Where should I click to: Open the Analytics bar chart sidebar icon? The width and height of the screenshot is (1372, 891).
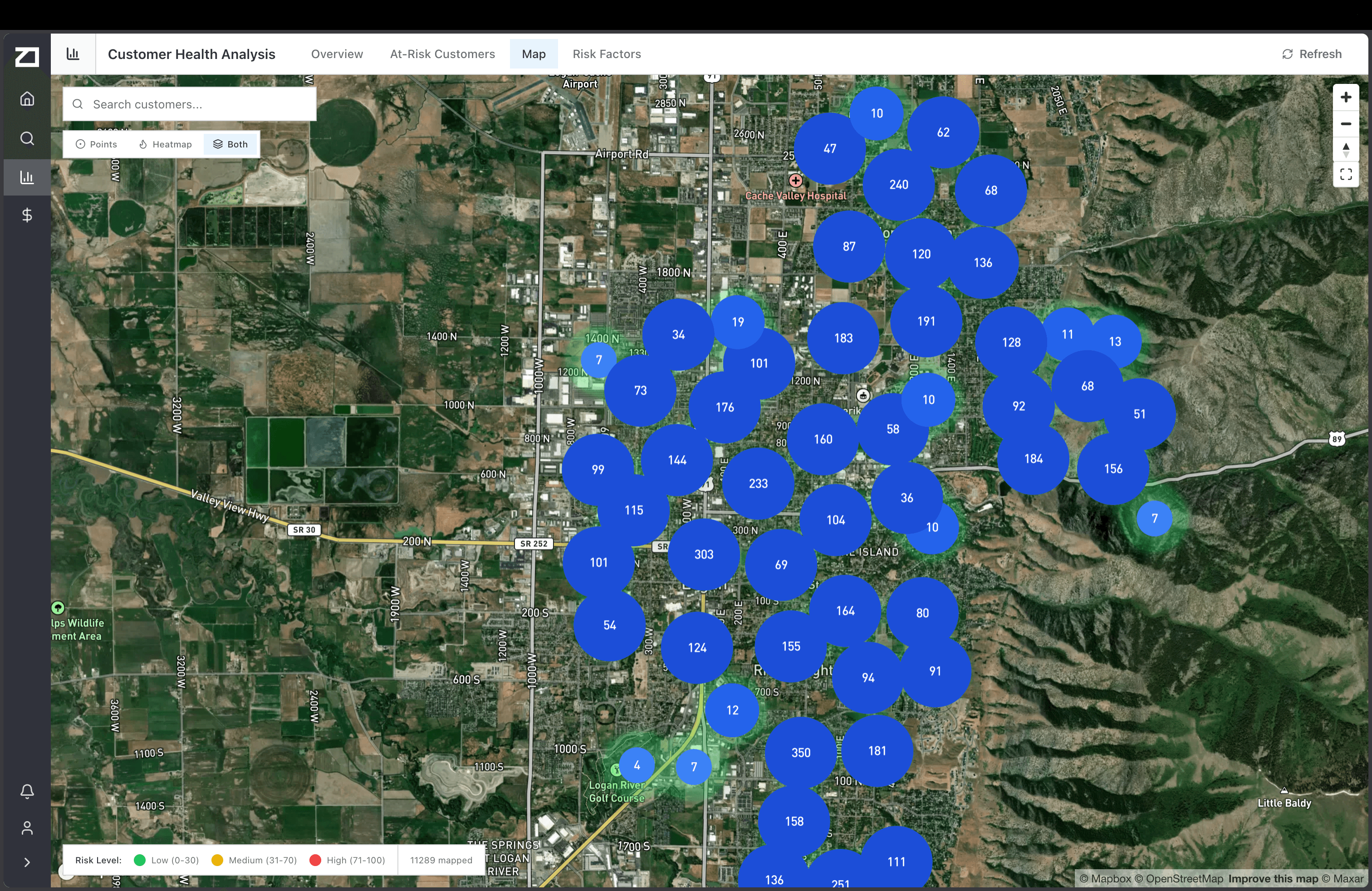pyautogui.click(x=27, y=177)
